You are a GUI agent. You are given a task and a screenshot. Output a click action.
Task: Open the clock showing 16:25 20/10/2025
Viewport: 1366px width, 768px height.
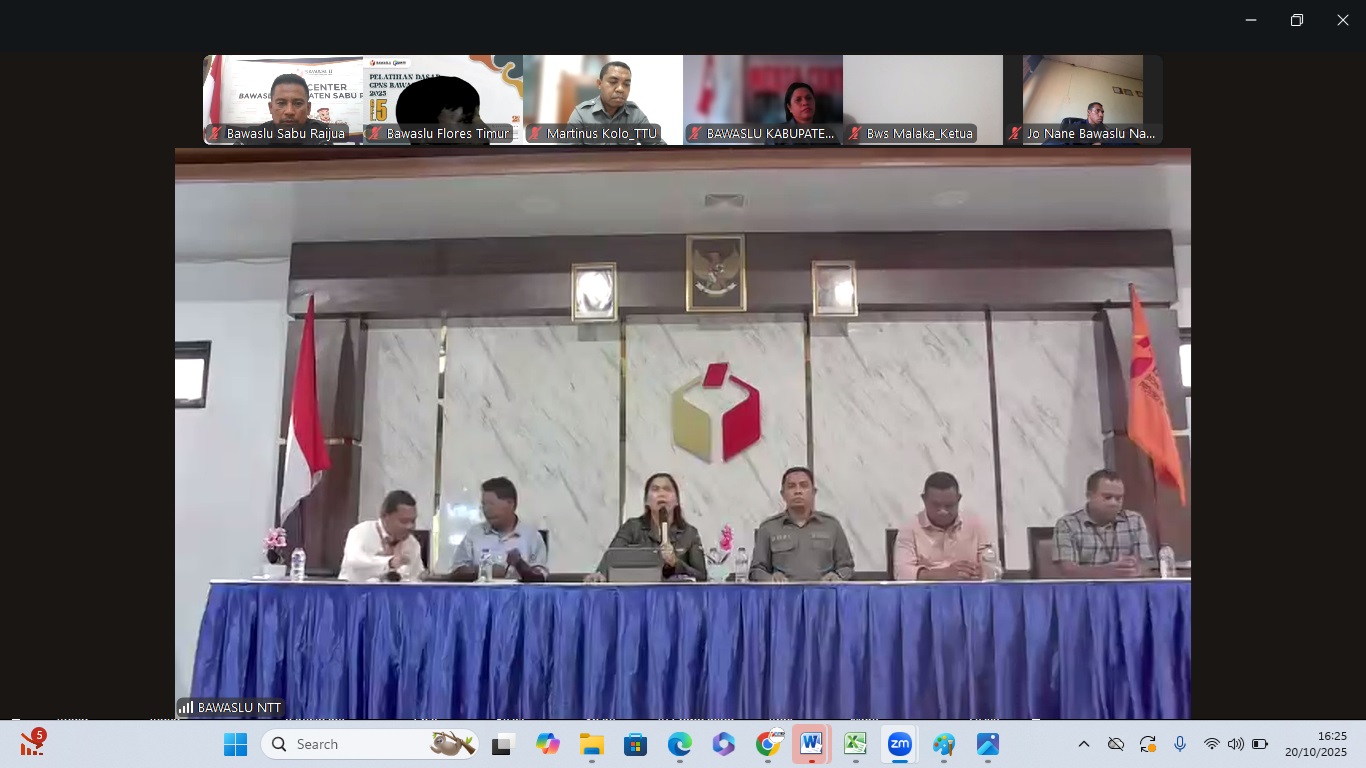[1315, 744]
